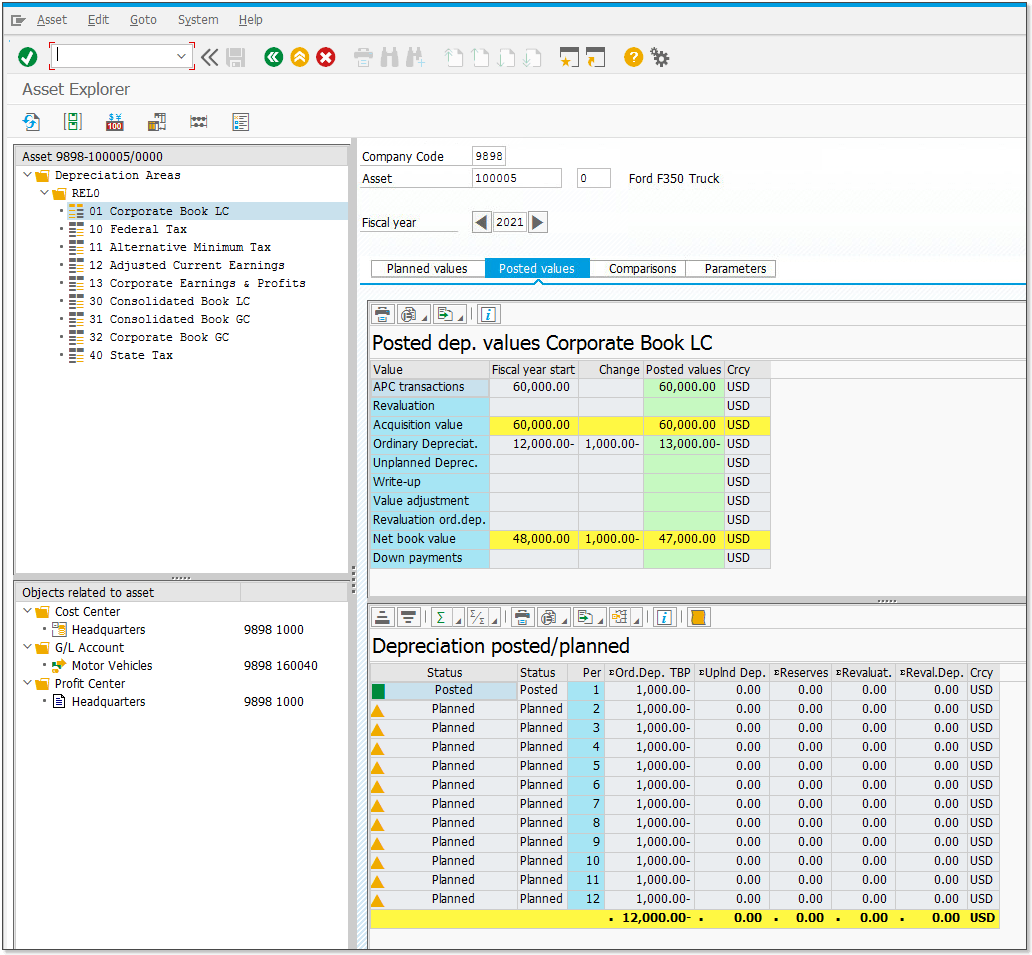
Task: Open the System menu
Action: point(197,20)
